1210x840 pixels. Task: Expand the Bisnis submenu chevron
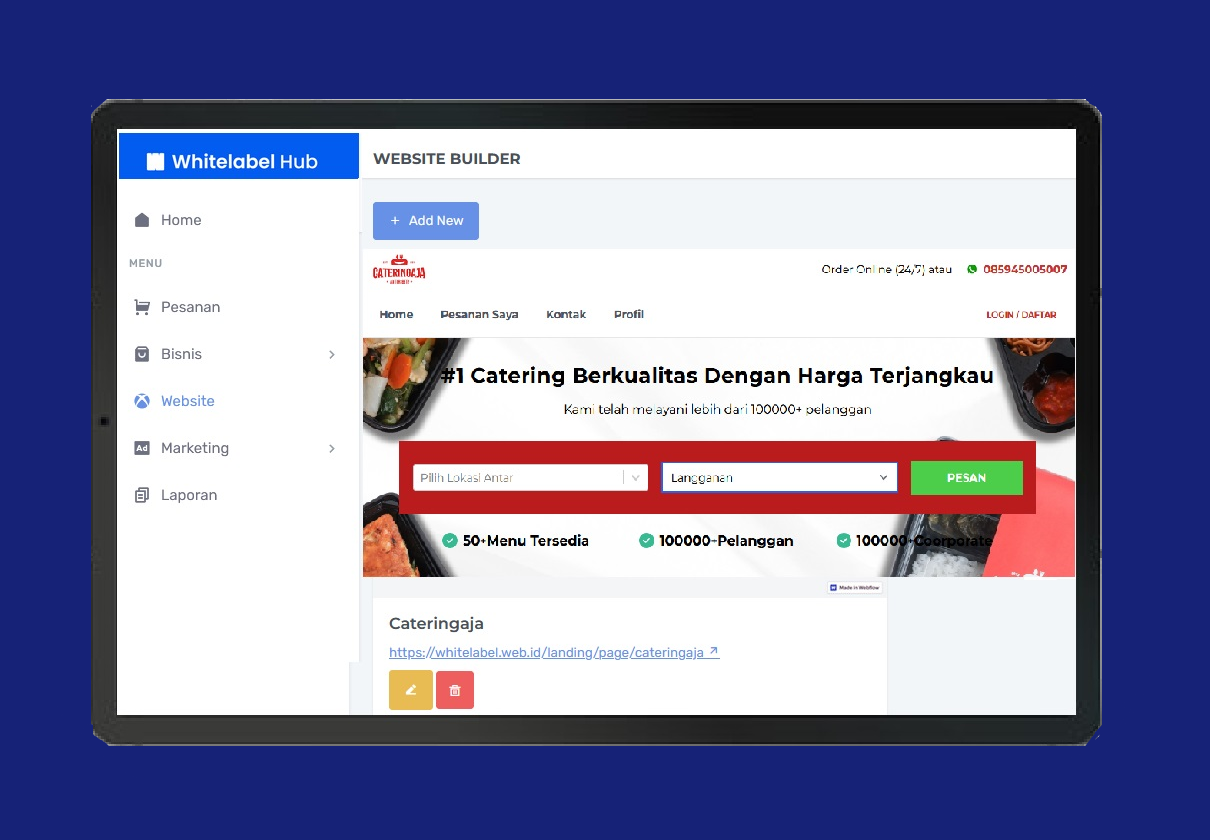[x=332, y=354]
